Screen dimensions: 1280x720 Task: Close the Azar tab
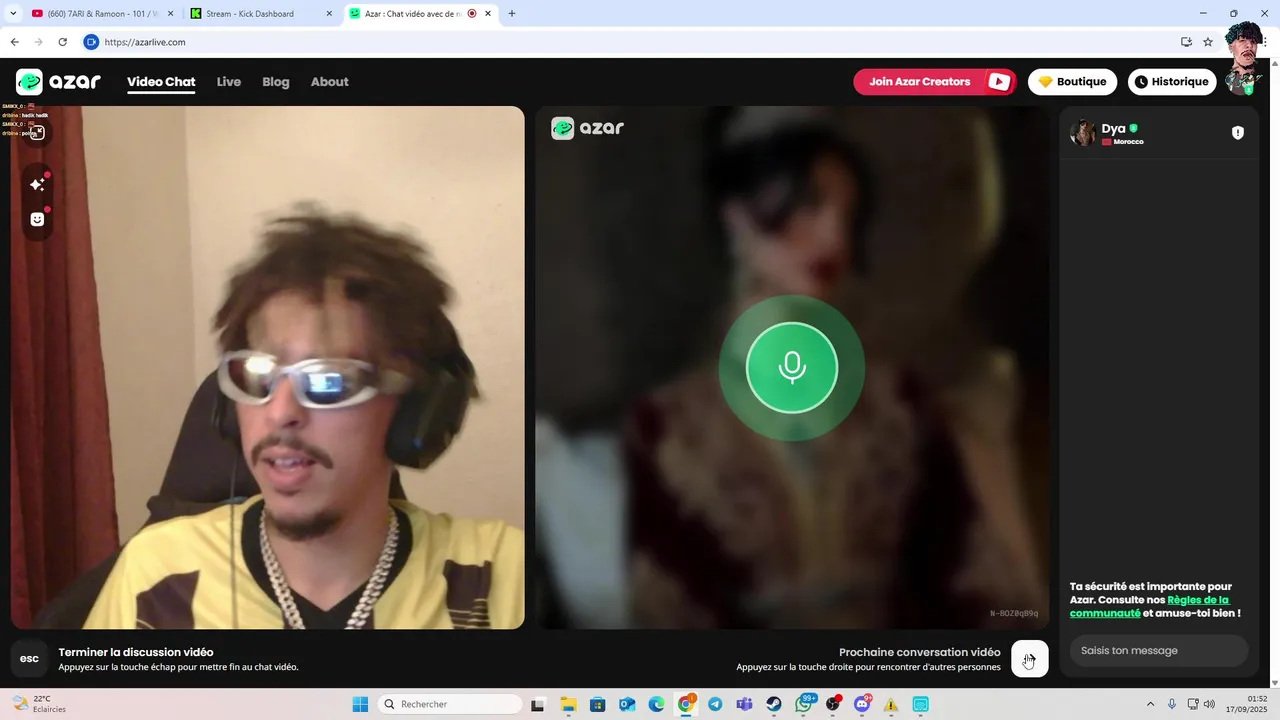(x=488, y=14)
